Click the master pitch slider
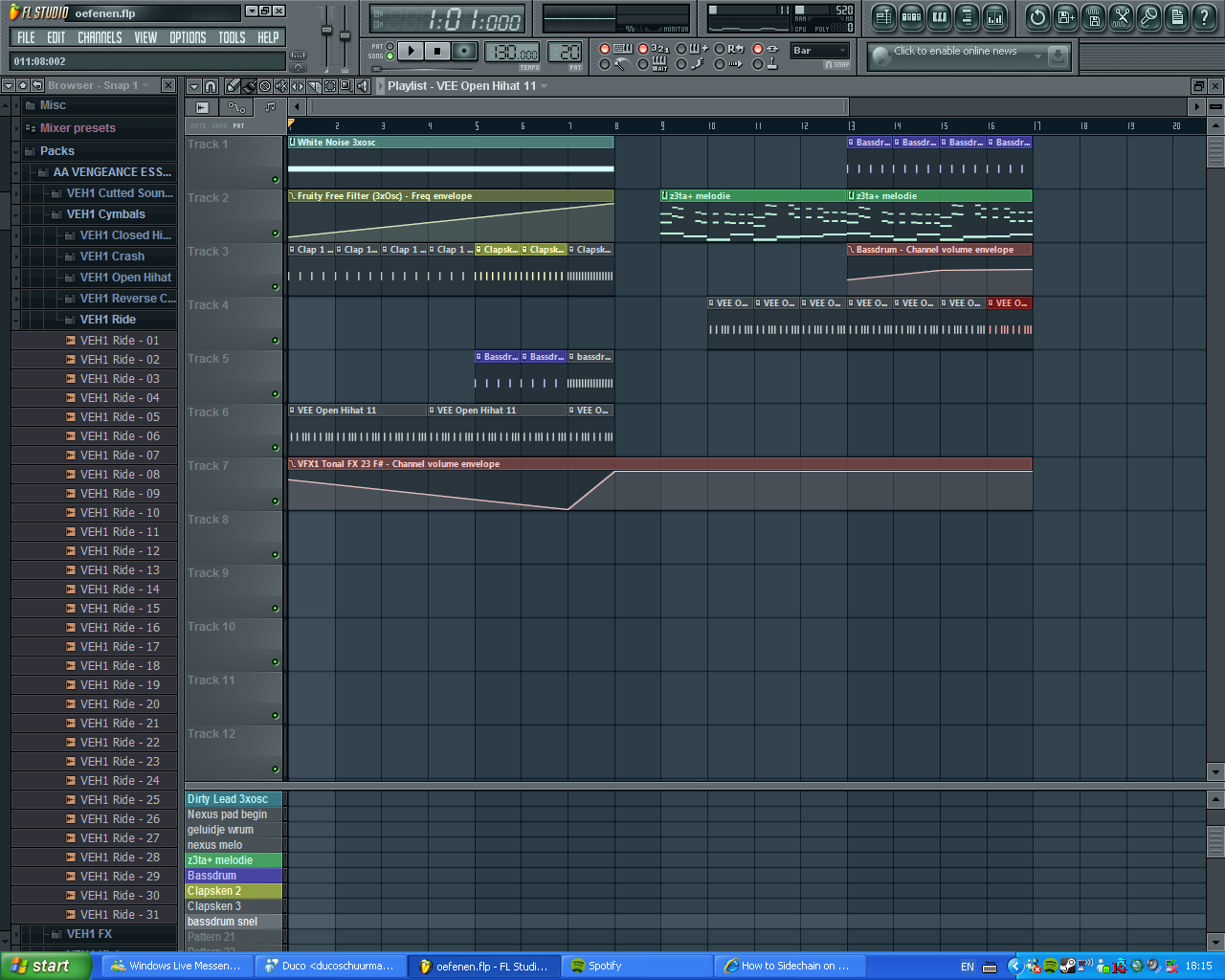The image size is (1225, 980). click(x=345, y=36)
